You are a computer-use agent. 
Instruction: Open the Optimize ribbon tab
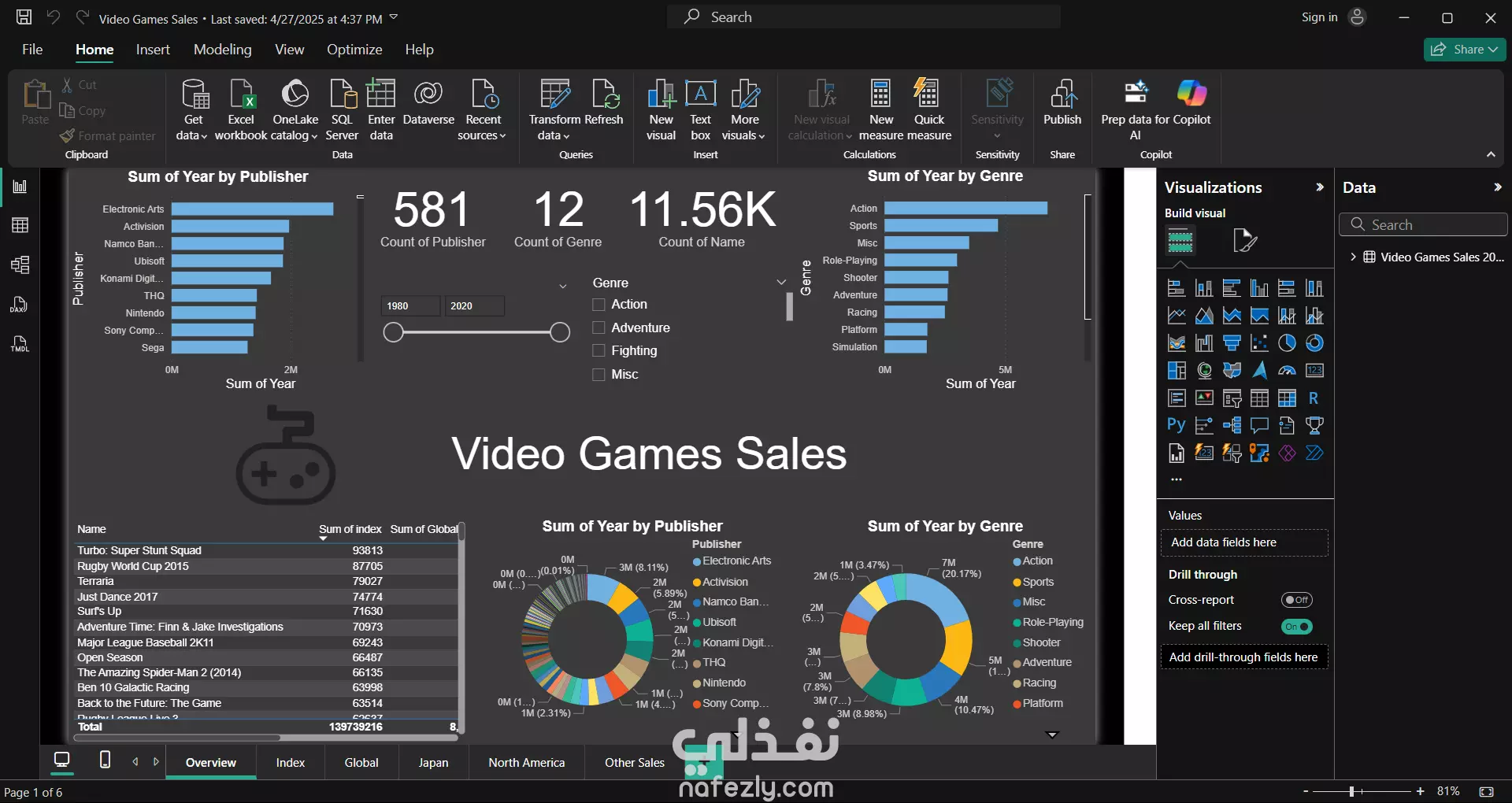[354, 50]
